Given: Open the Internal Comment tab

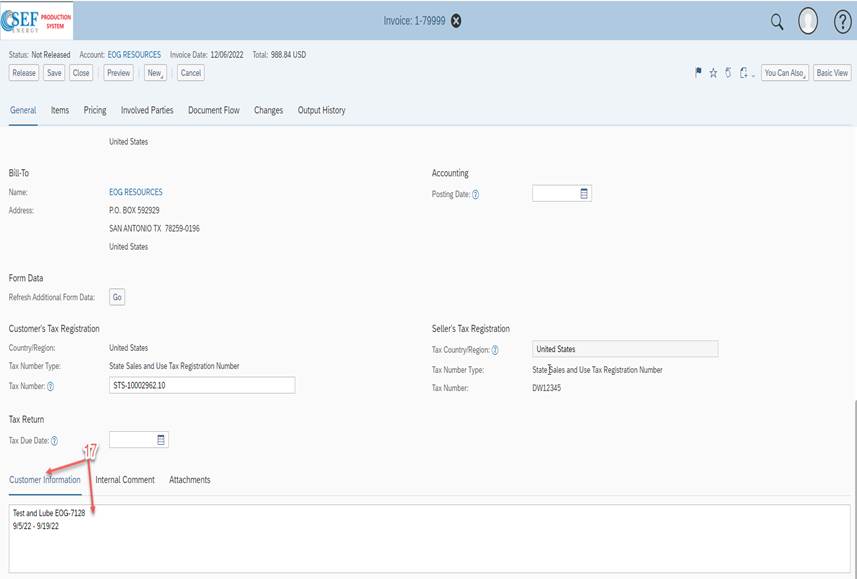Looking at the screenshot, I should 124,479.
